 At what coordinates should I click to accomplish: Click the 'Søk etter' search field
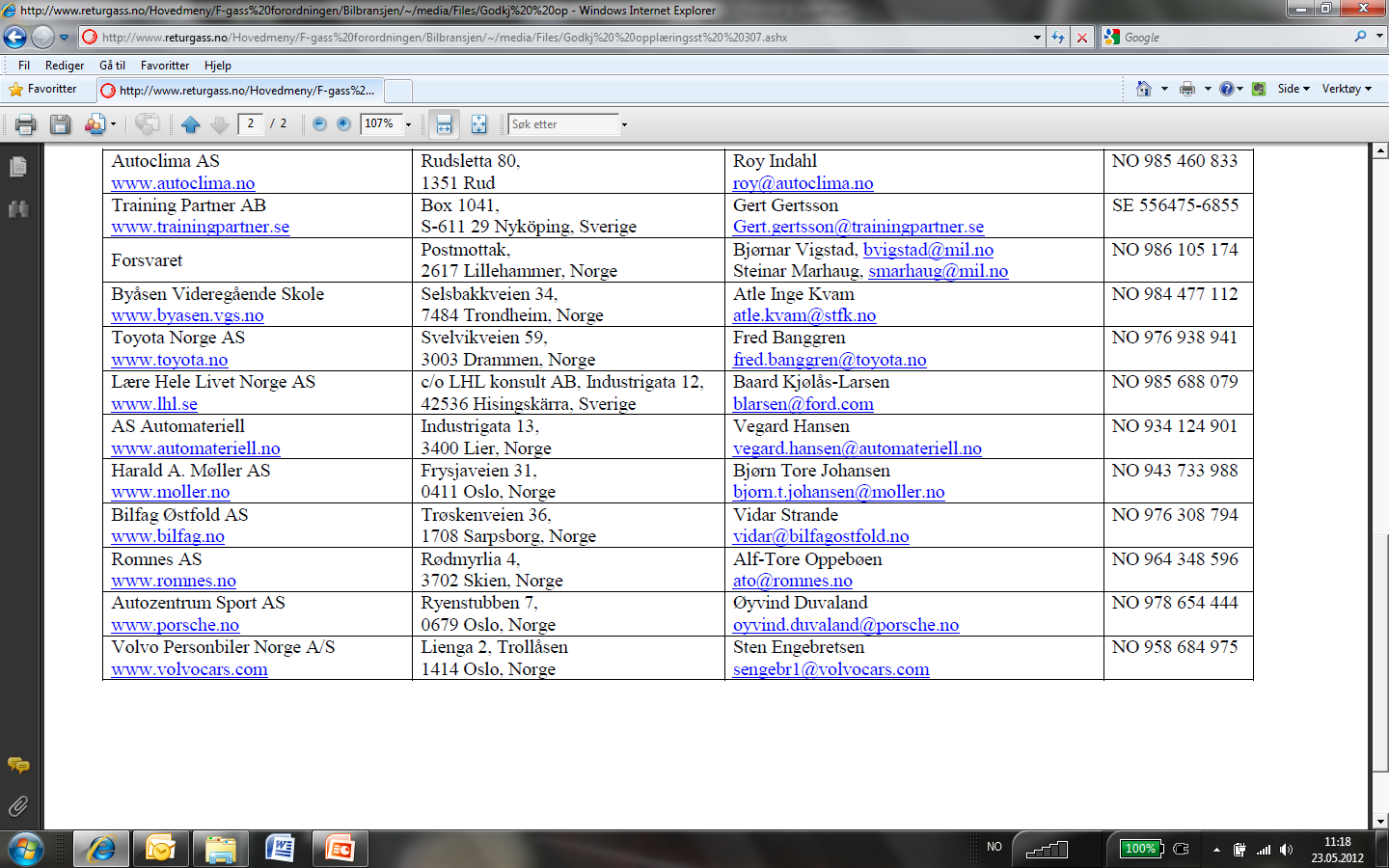563,124
